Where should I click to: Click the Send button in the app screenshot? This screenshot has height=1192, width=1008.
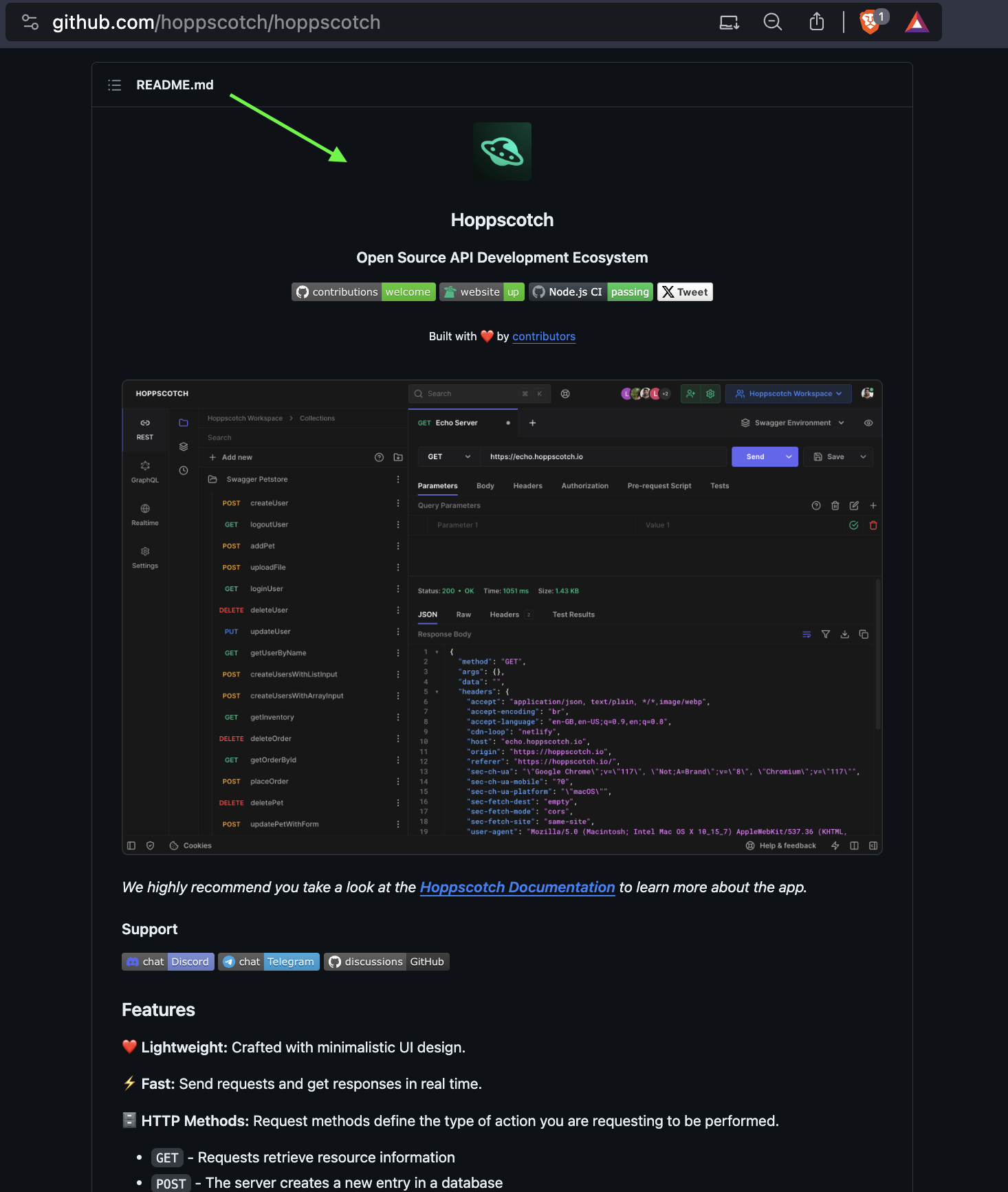pyautogui.click(x=755, y=456)
